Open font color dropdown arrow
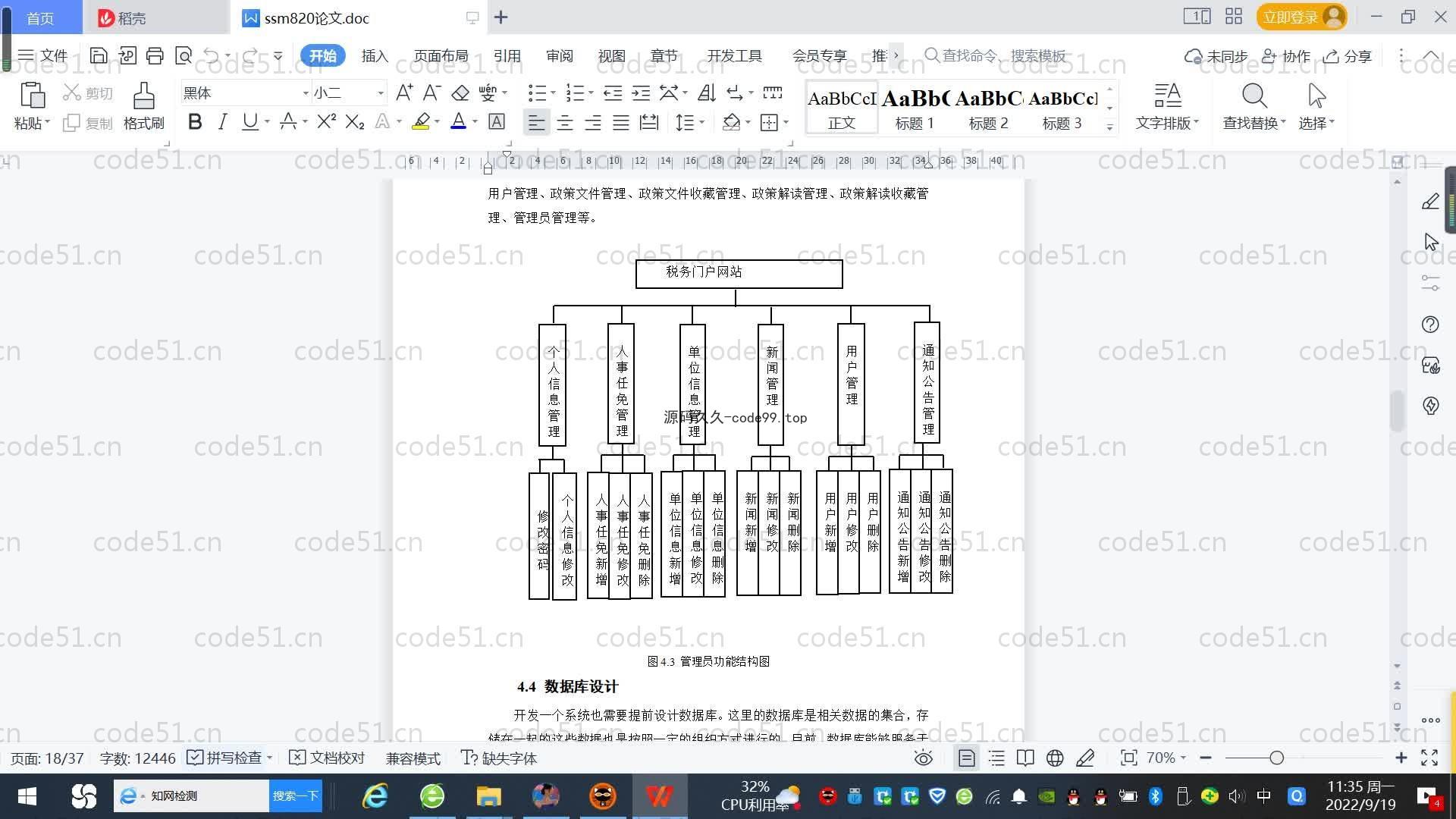This screenshot has height=819, width=1456. click(475, 122)
